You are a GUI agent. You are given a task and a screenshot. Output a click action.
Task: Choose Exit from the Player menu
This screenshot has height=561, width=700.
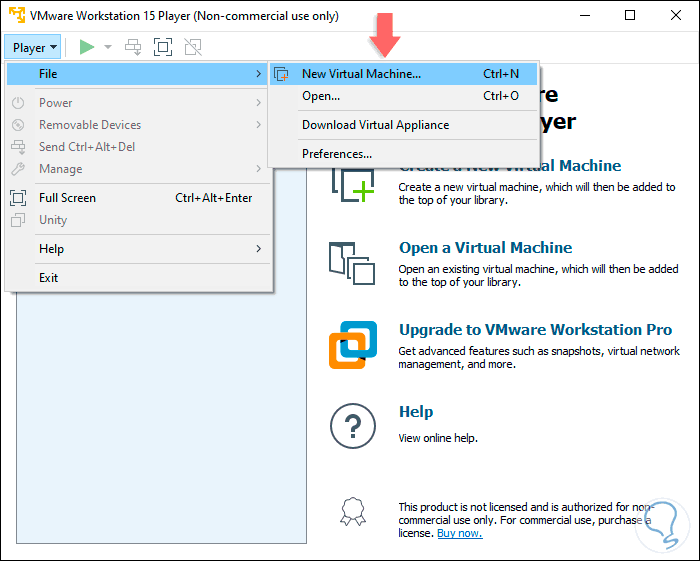[137, 278]
